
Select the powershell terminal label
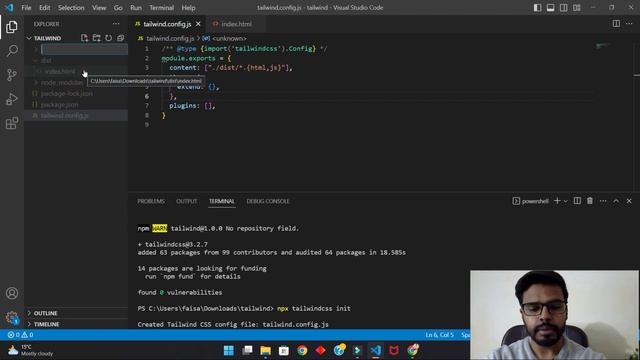[530, 201]
